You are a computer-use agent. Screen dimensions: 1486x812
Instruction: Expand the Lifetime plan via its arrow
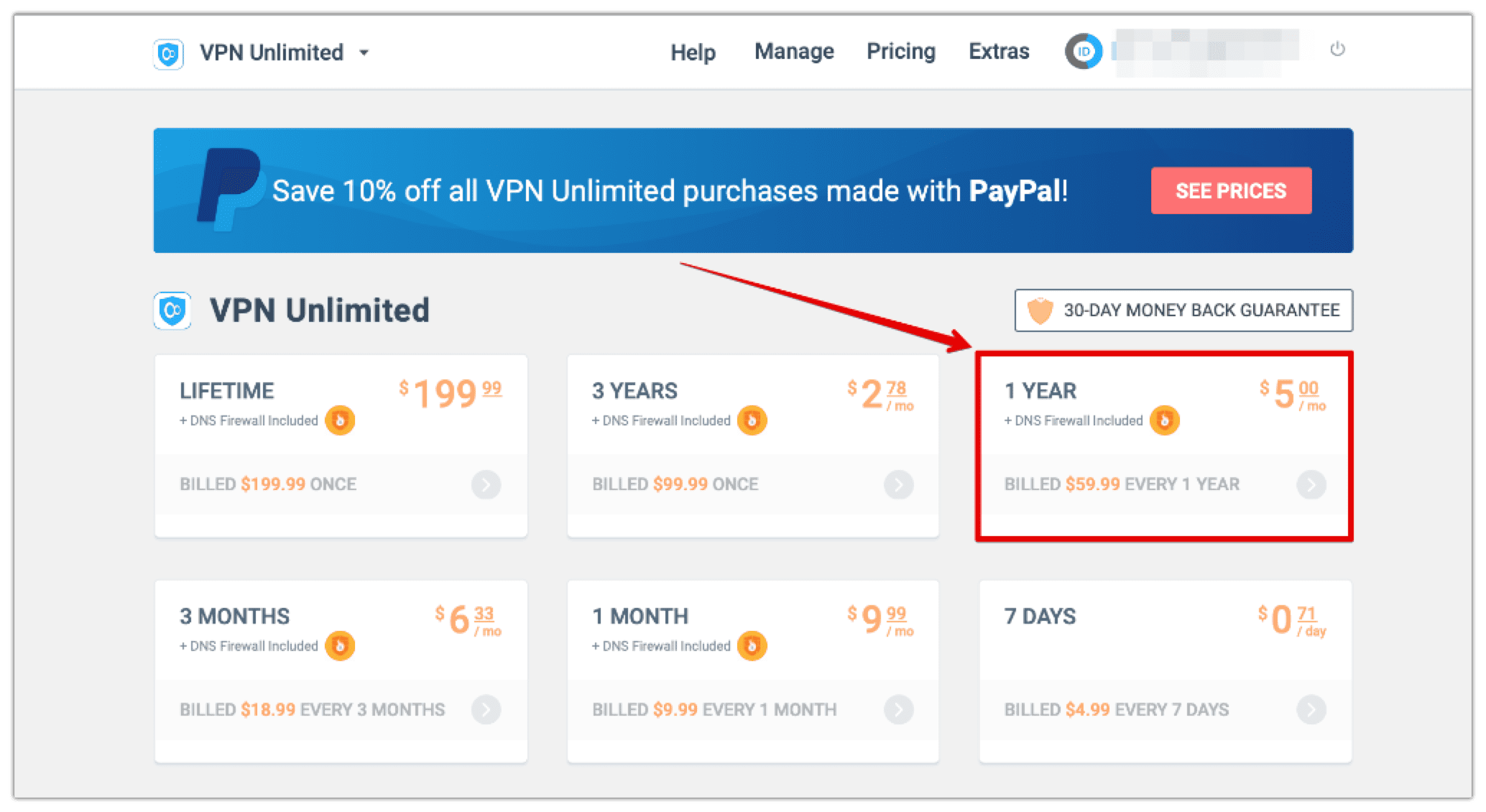click(486, 485)
